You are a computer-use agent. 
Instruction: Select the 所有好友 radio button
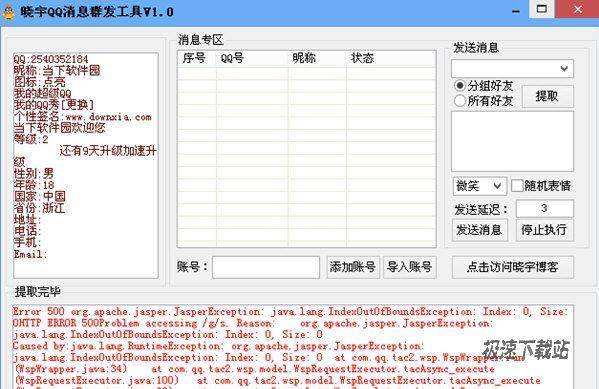(x=460, y=101)
